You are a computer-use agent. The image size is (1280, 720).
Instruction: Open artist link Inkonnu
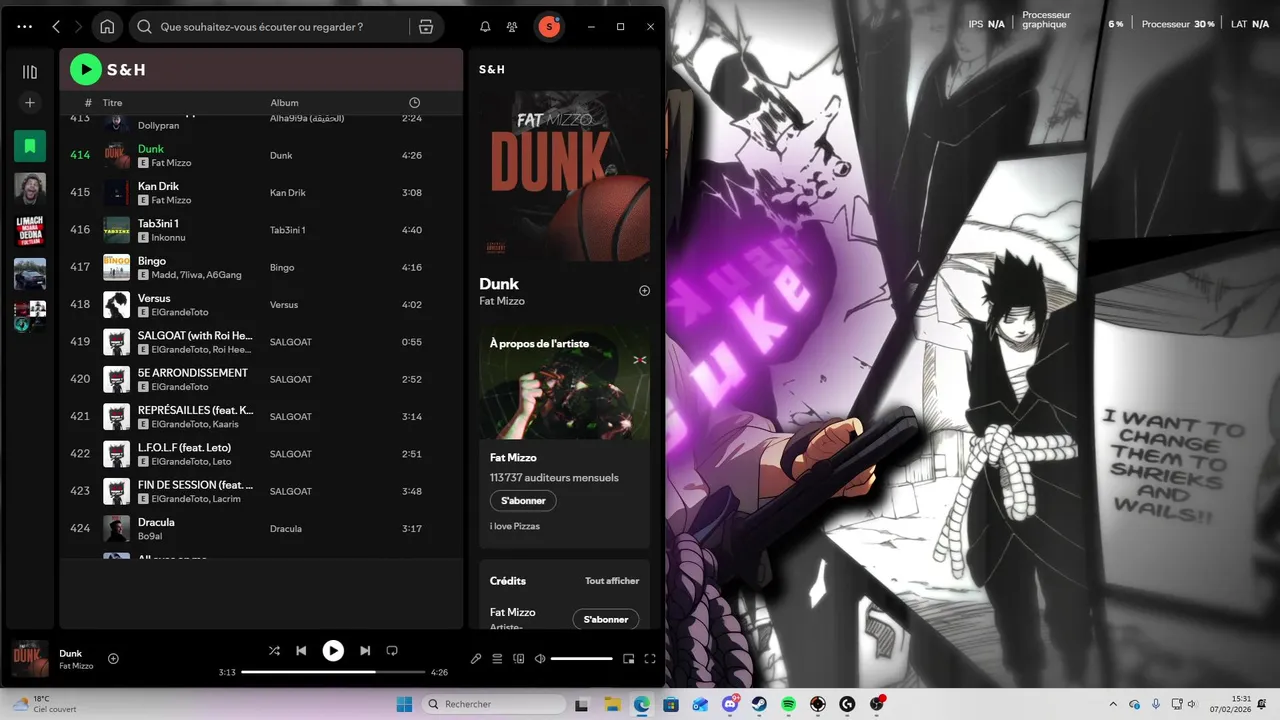coord(168,238)
